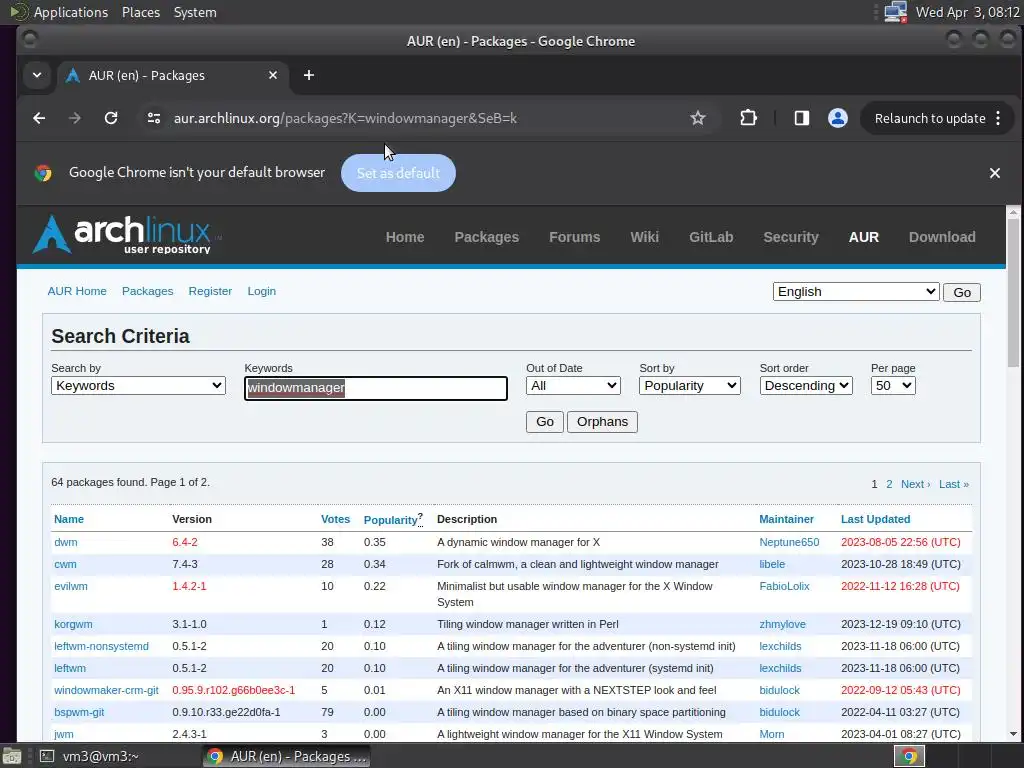1024x768 pixels.
Task: Click the browser forward arrow
Action: [75, 118]
